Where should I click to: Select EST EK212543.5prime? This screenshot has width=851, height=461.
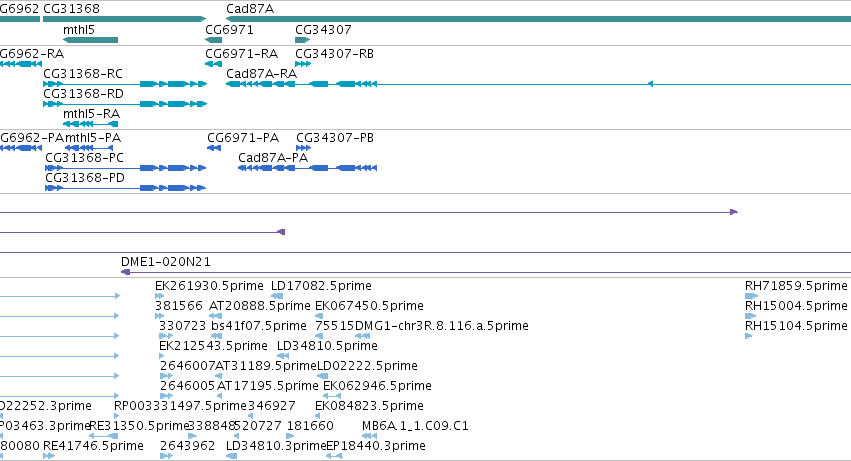click(x=213, y=346)
